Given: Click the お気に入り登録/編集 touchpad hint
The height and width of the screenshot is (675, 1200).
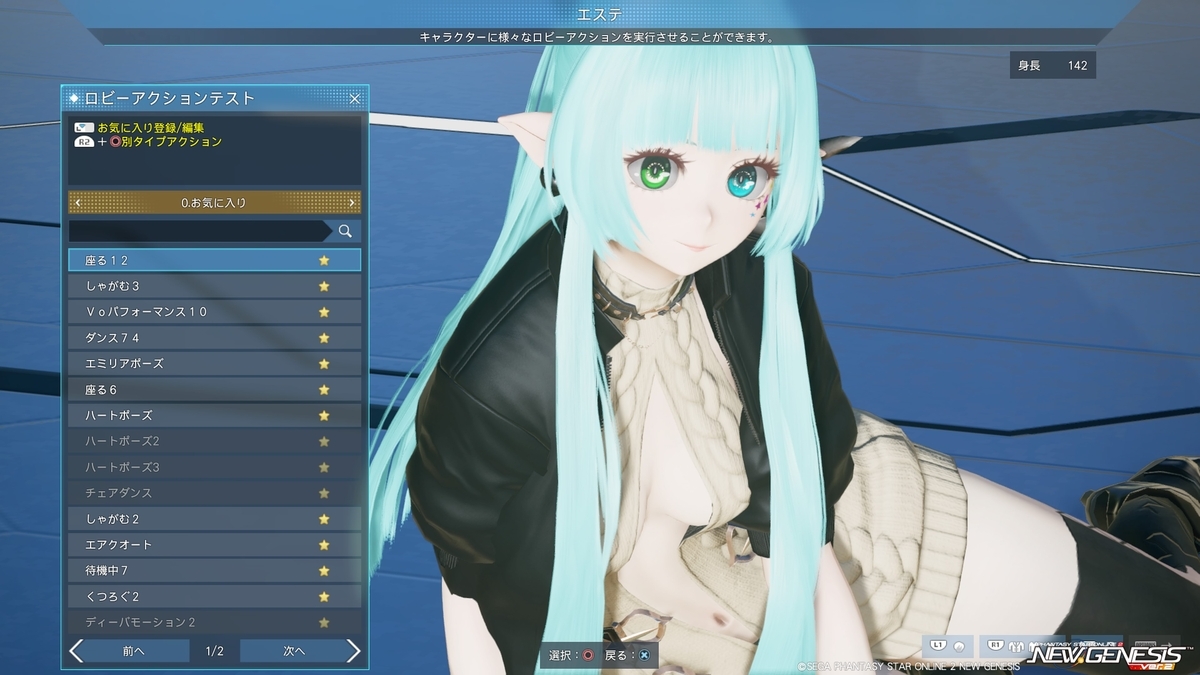Looking at the screenshot, I should (x=139, y=128).
